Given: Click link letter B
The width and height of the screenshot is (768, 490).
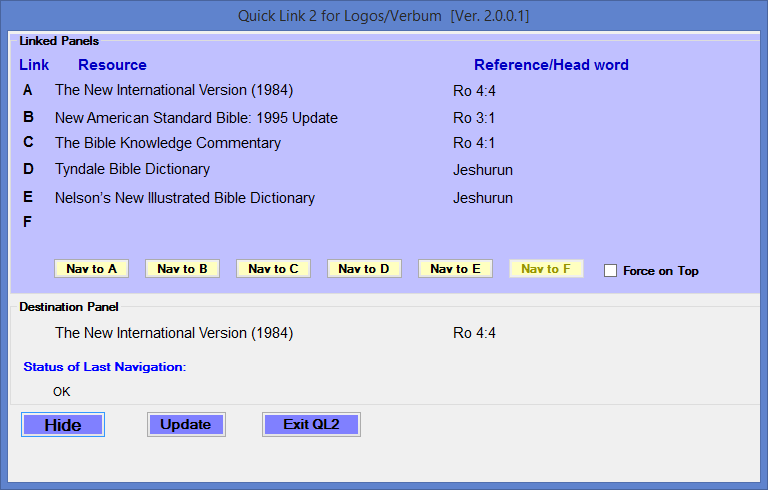Looking at the screenshot, I should (x=28, y=117).
